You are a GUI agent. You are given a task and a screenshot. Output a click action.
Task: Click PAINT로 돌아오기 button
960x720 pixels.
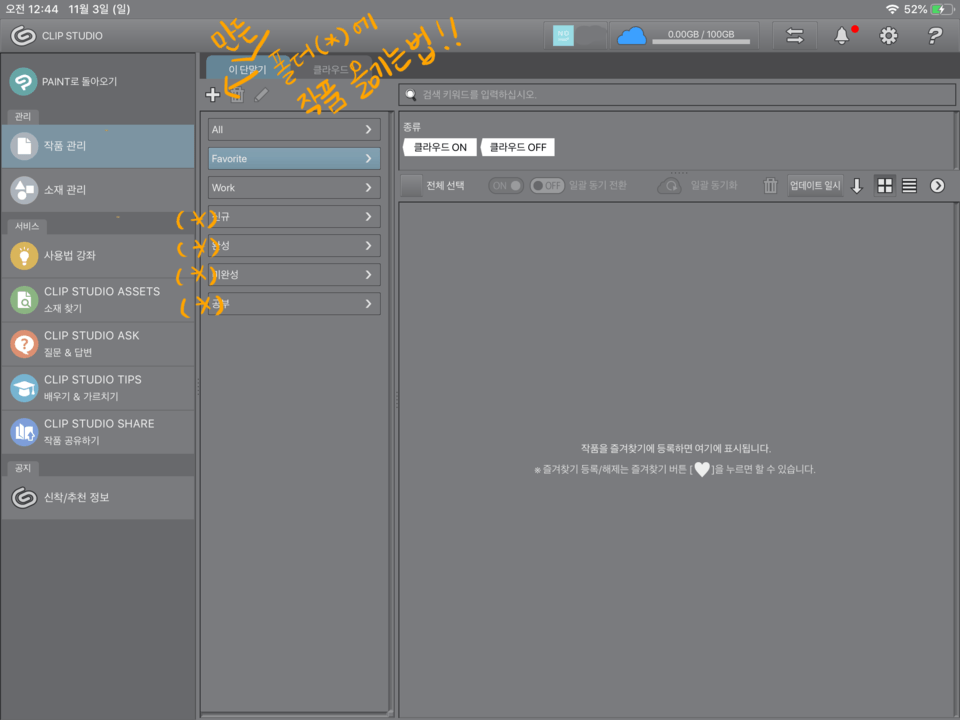[x=97, y=81]
